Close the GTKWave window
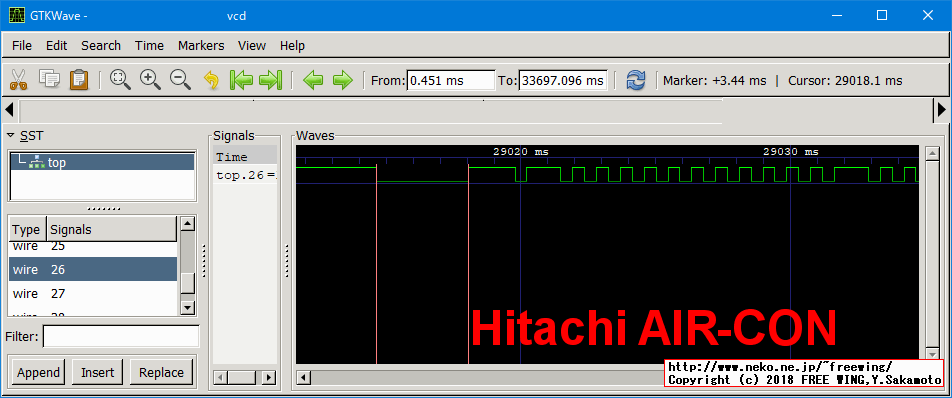 pos(928,15)
